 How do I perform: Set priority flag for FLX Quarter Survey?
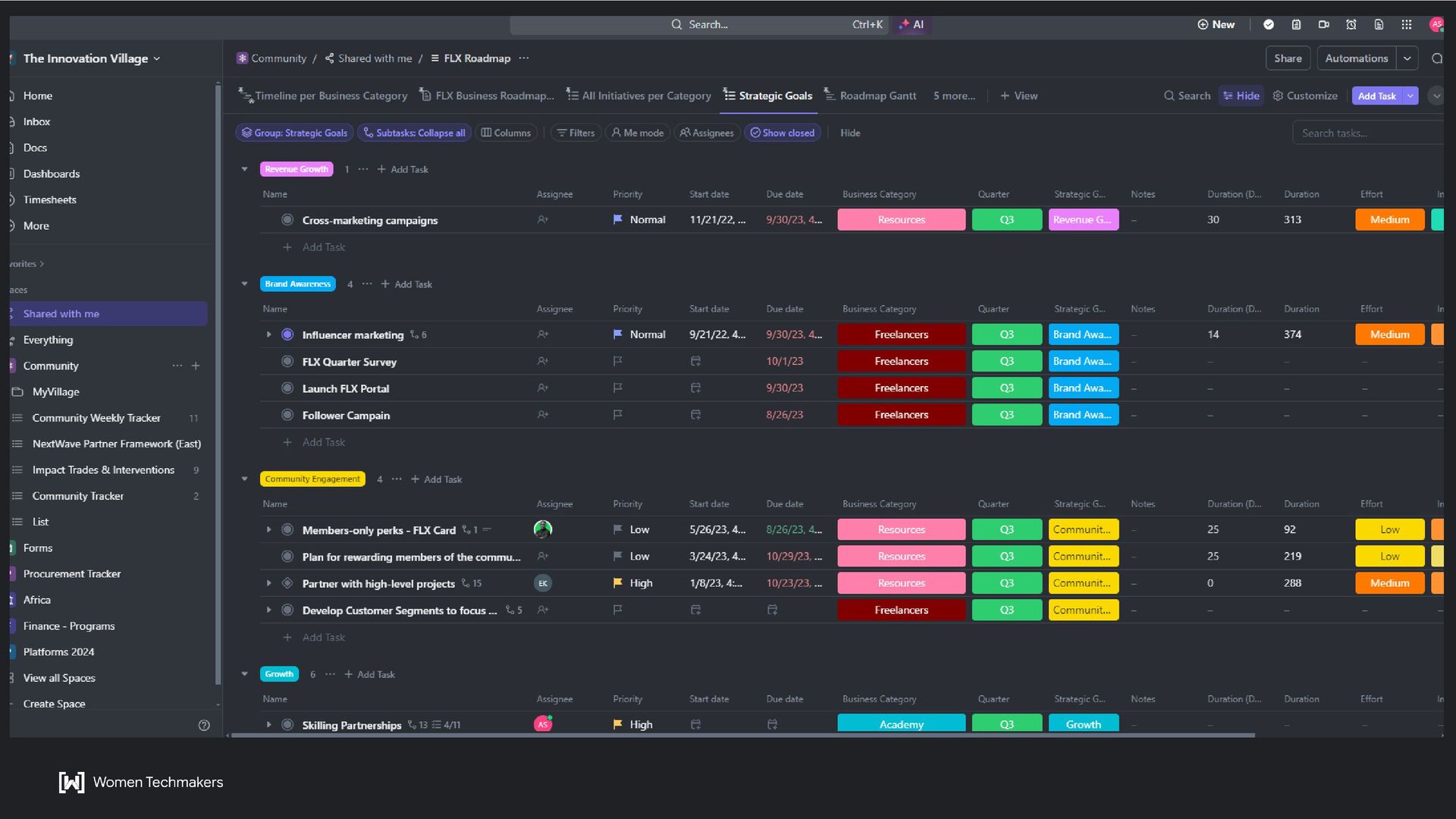(x=618, y=362)
